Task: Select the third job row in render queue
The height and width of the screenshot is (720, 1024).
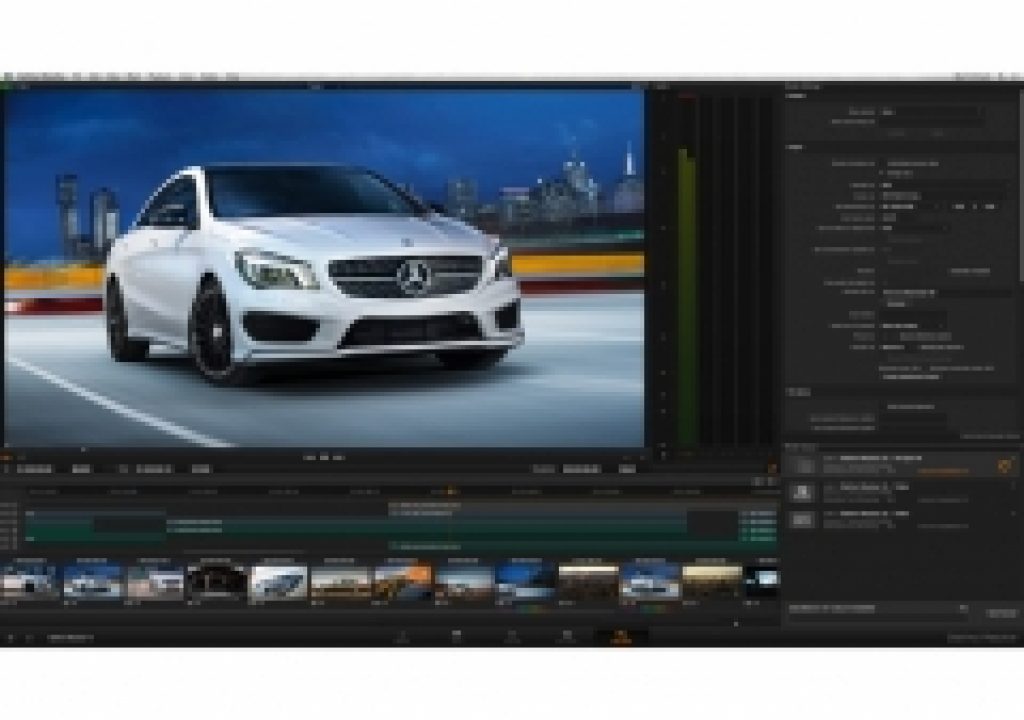Action: pos(901,519)
